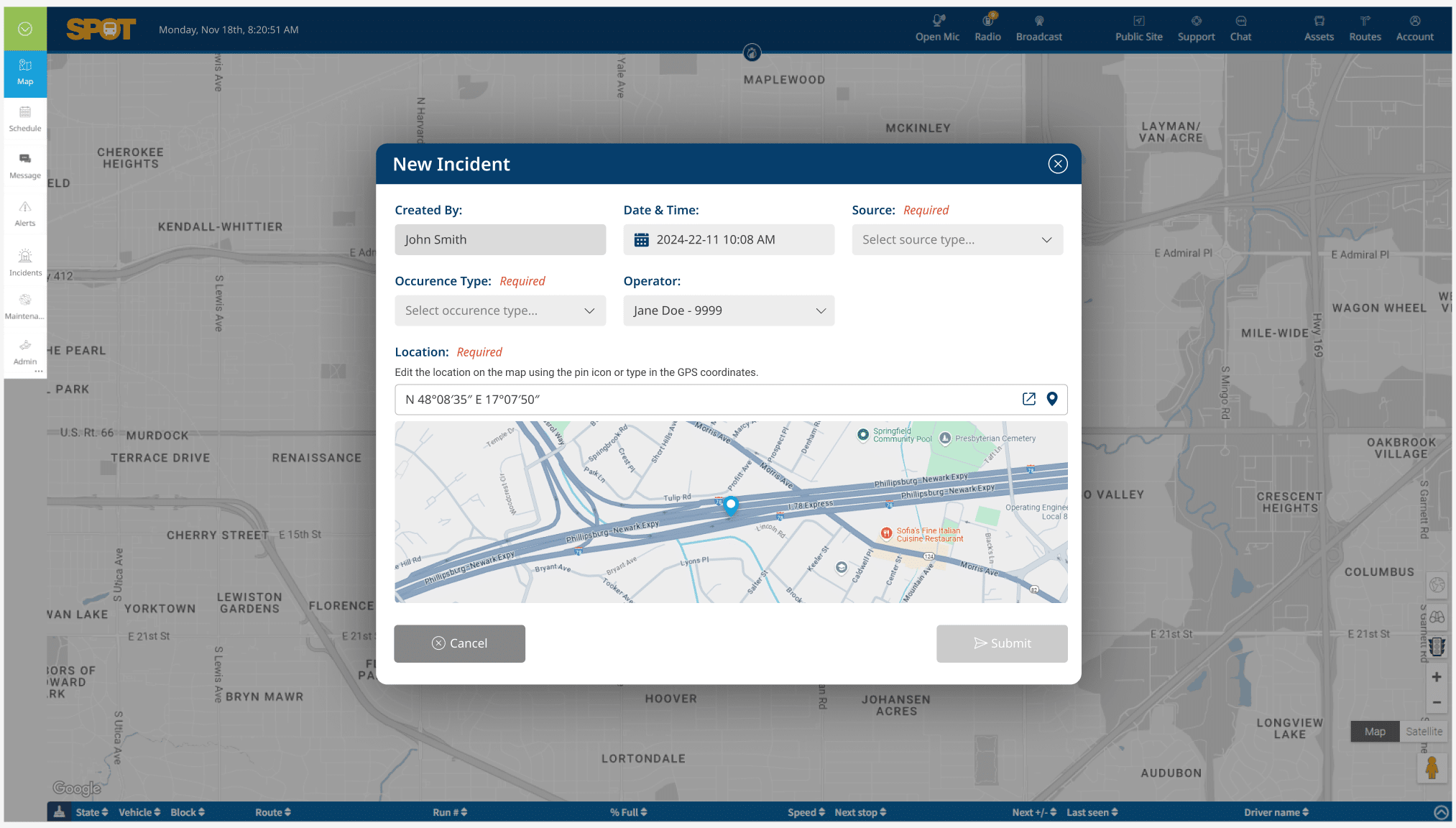This screenshot has width=1456, height=828.
Task: Open the Message sidebar panel
Action: coord(25,166)
